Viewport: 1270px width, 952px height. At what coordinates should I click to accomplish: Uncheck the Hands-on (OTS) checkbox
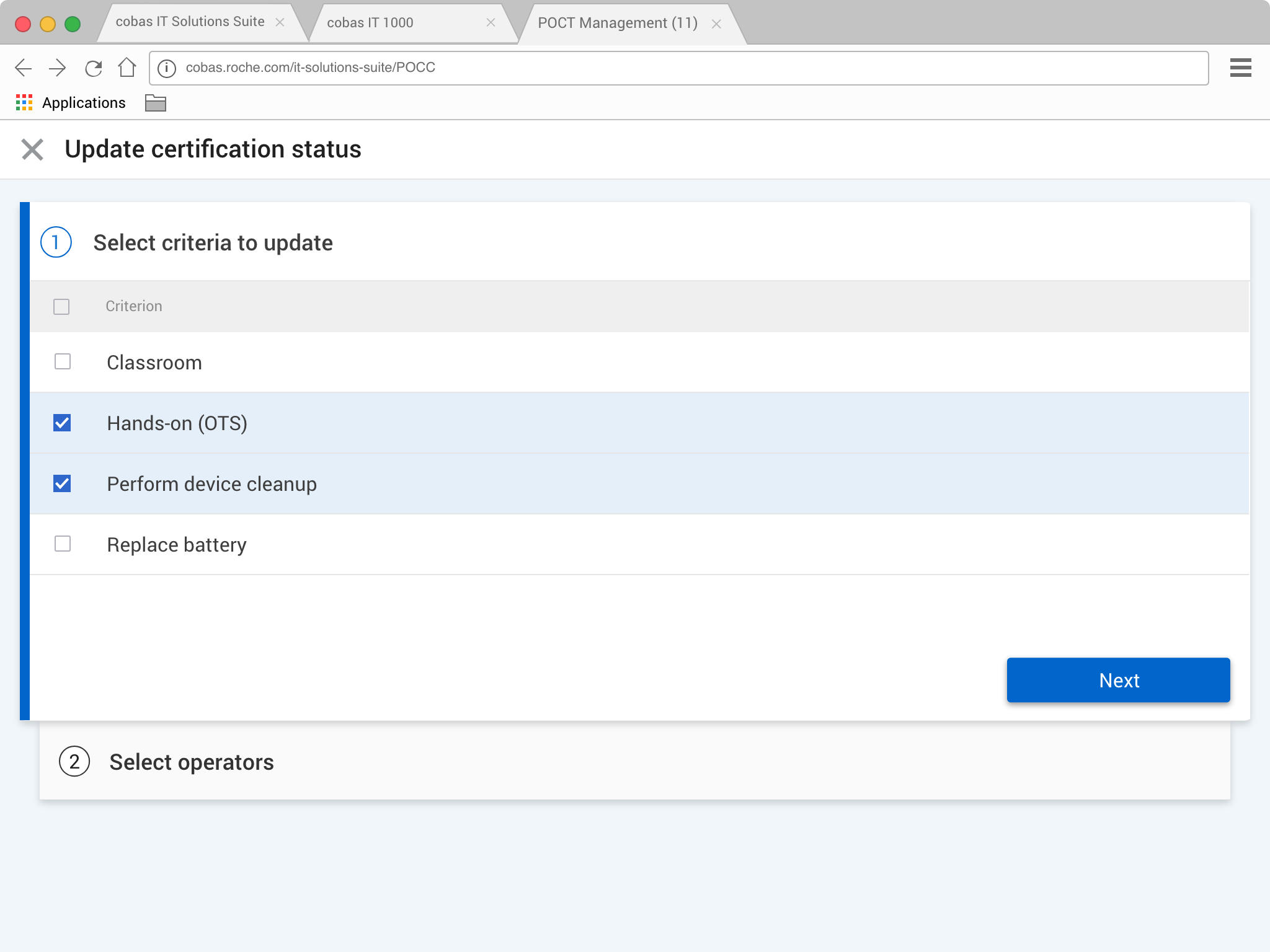63,423
